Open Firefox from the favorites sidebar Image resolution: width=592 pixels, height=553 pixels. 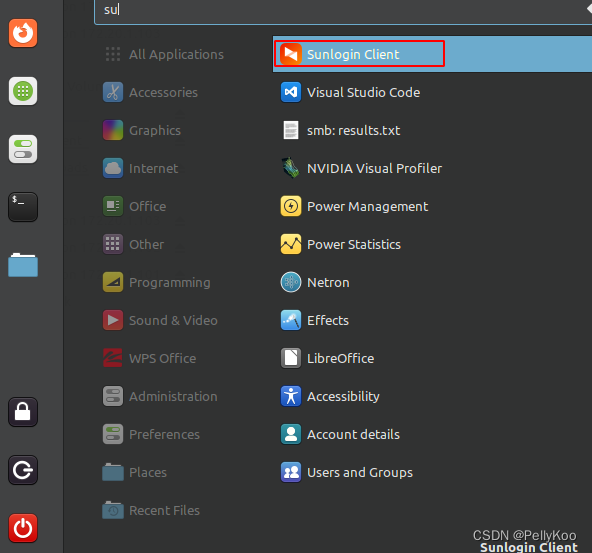click(x=23, y=33)
